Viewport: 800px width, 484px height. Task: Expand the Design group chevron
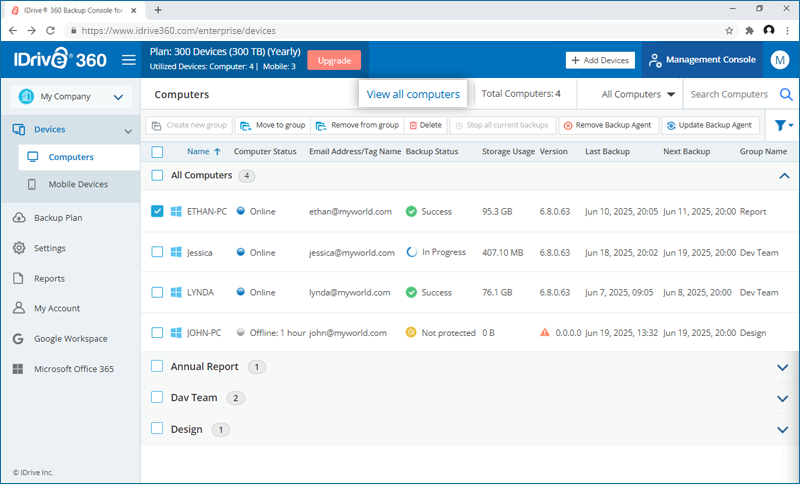point(783,430)
